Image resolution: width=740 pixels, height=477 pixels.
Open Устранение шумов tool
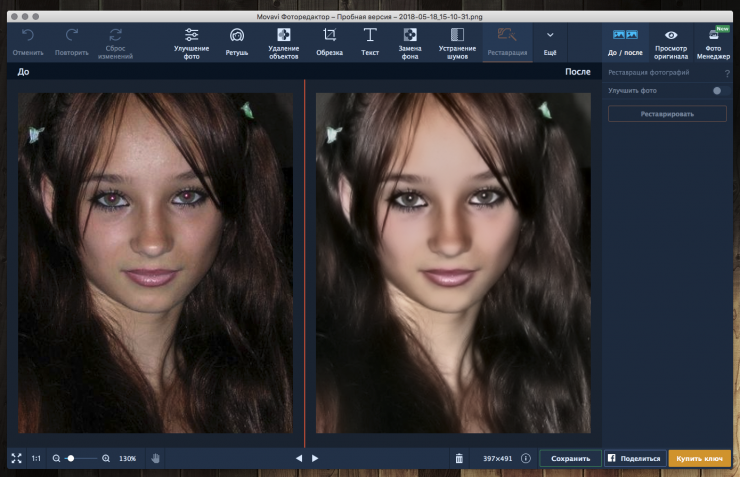coord(457,43)
